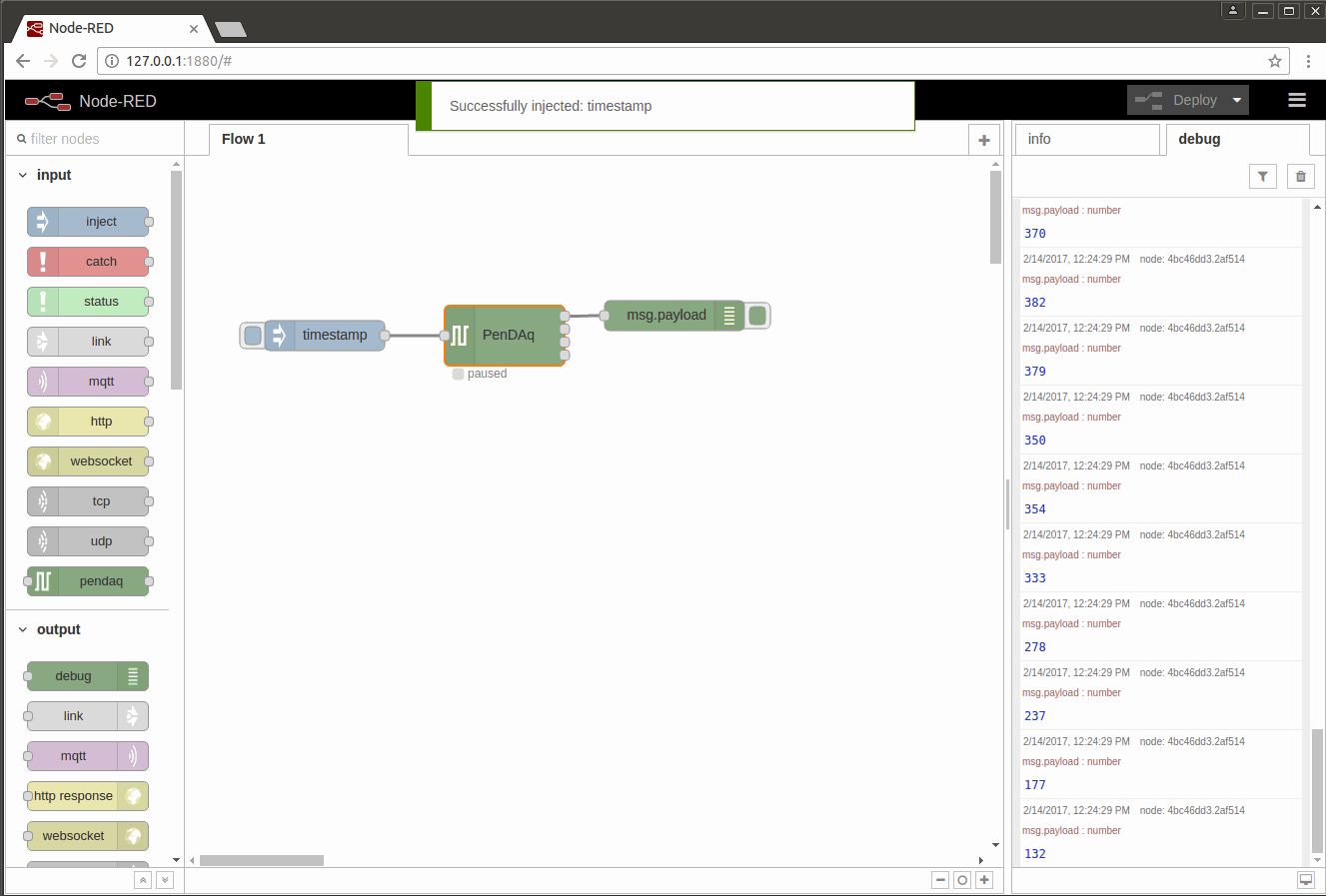The image size is (1326, 896).
Task: Select the input link node in palette
Action: tap(88, 342)
